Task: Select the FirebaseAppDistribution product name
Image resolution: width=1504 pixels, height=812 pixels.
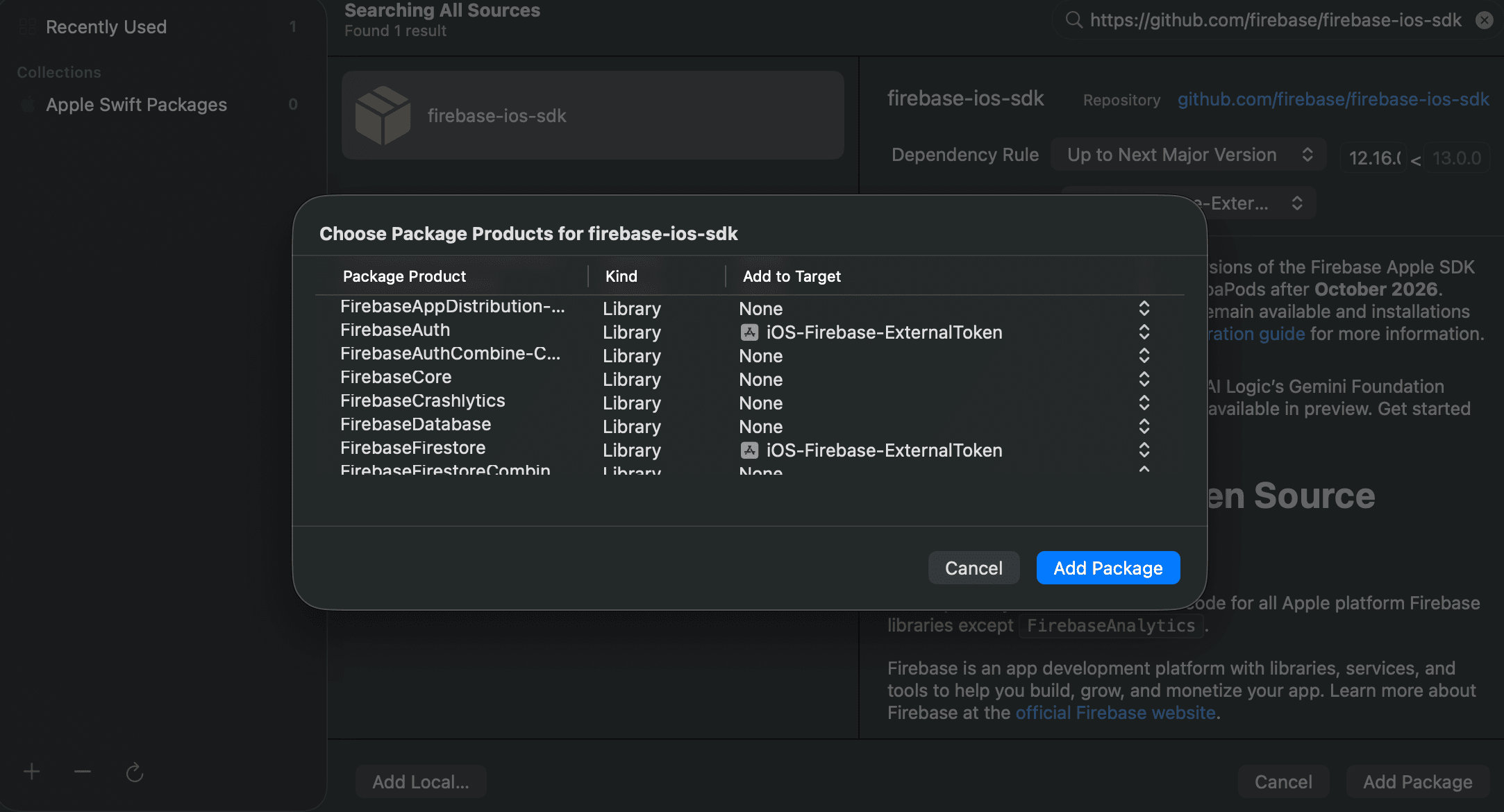Action: (x=453, y=307)
